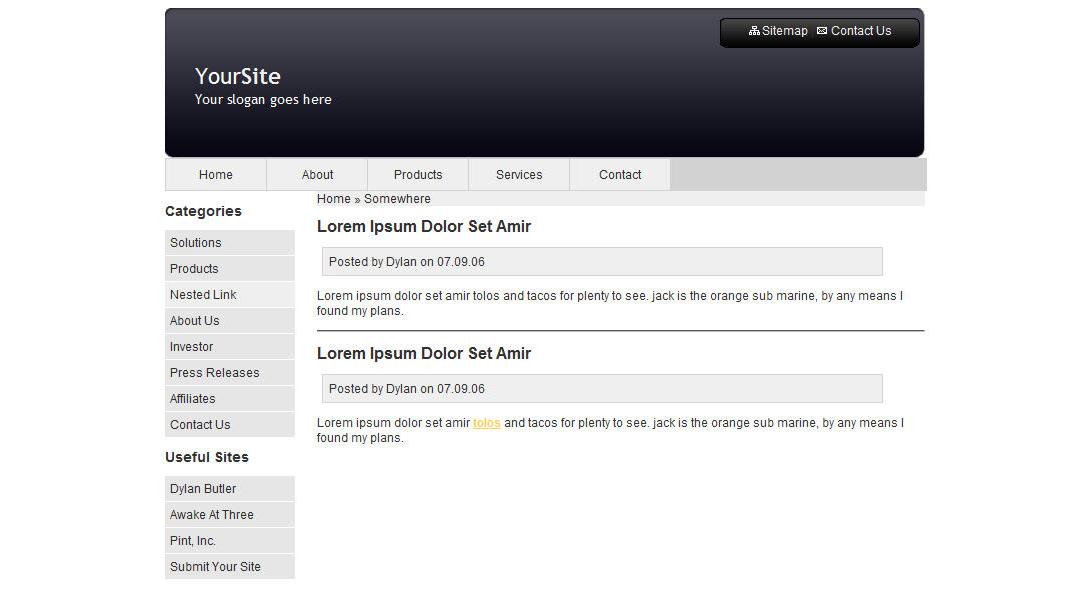Open the Contact navigation tab
This screenshot has width=1088, height=591.
[x=620, y=175]
